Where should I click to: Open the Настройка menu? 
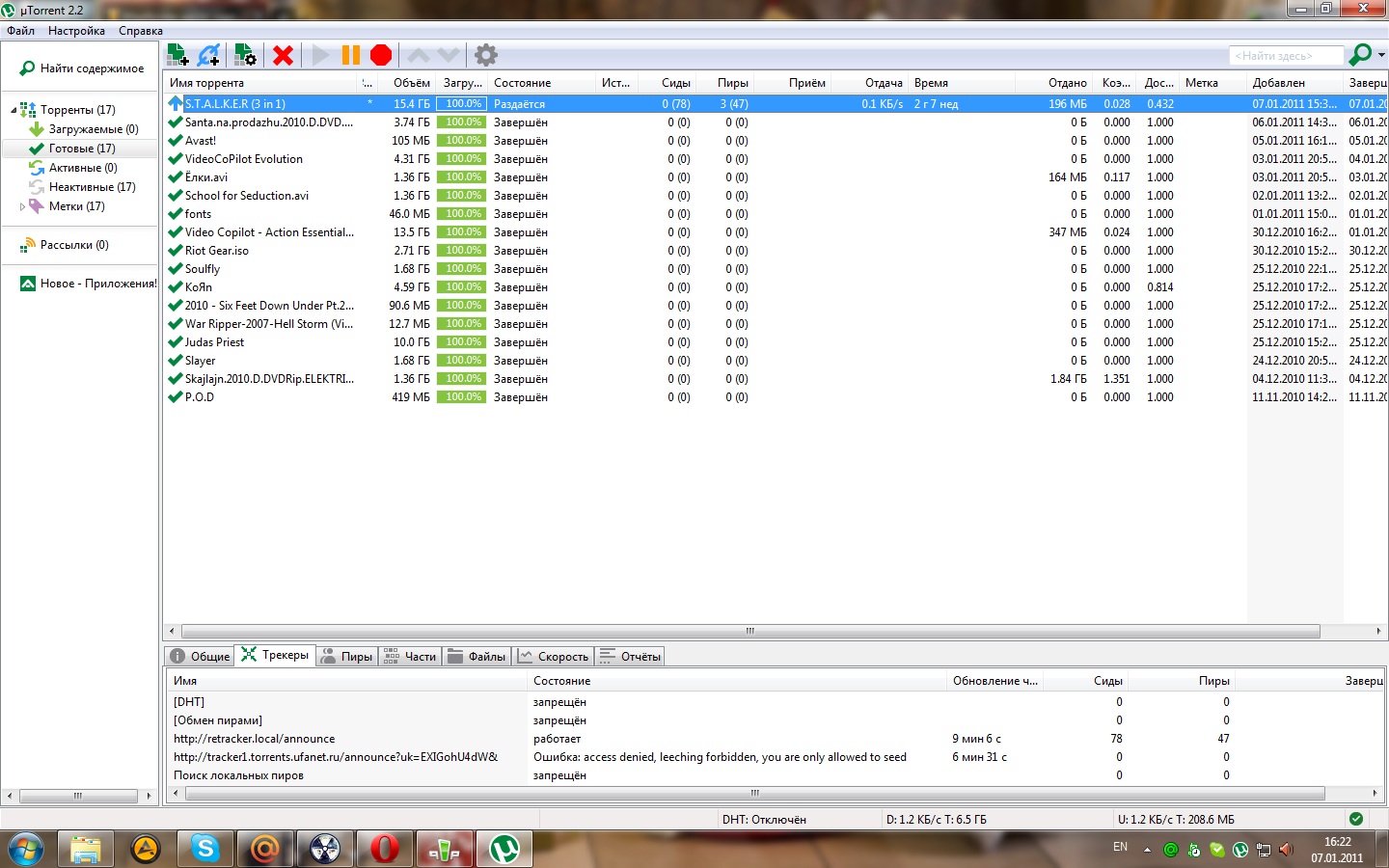(76, 31)
